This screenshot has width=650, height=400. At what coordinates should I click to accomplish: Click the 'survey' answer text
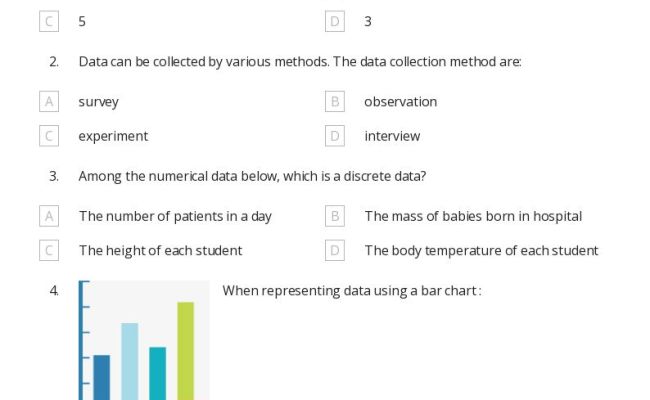[x=99, y=102]
